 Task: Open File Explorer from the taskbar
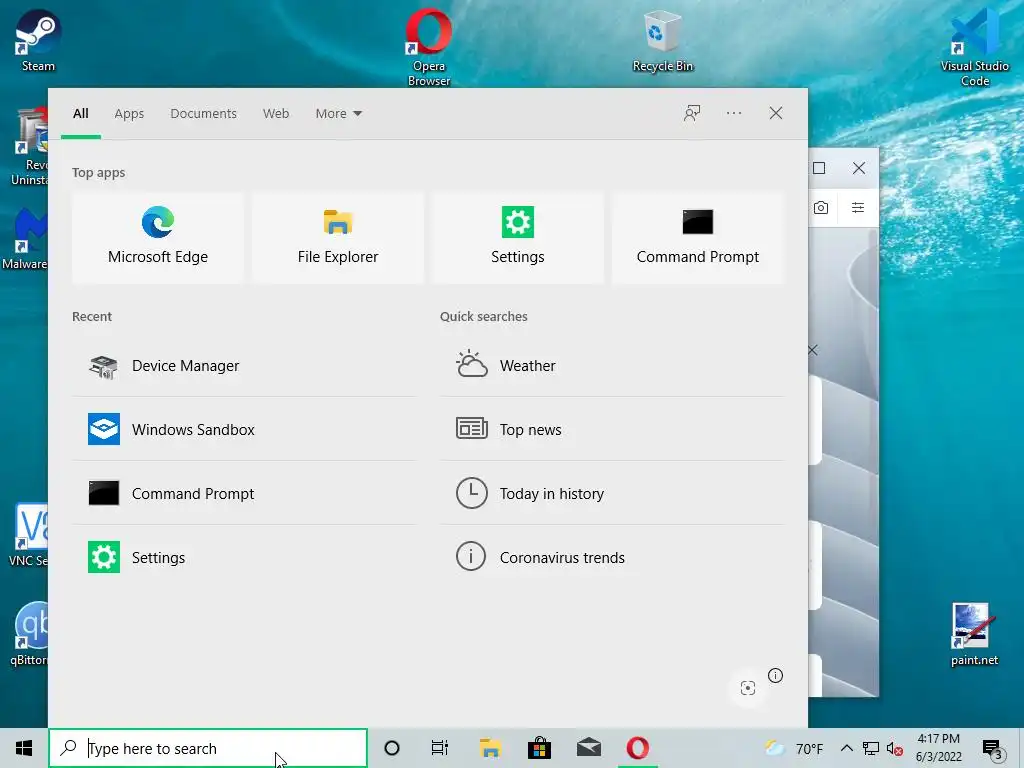[x=490, y=748]
